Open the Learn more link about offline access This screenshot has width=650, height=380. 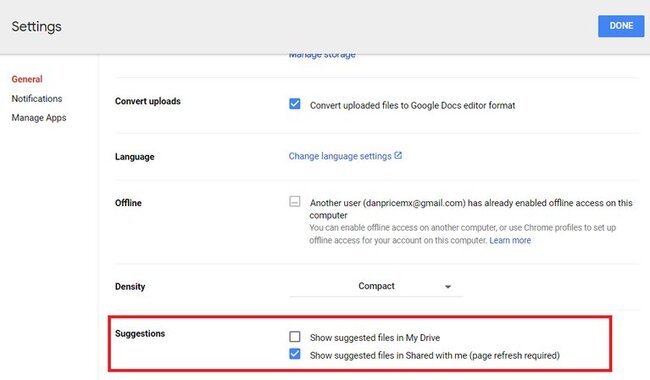(x=510, y=240)
